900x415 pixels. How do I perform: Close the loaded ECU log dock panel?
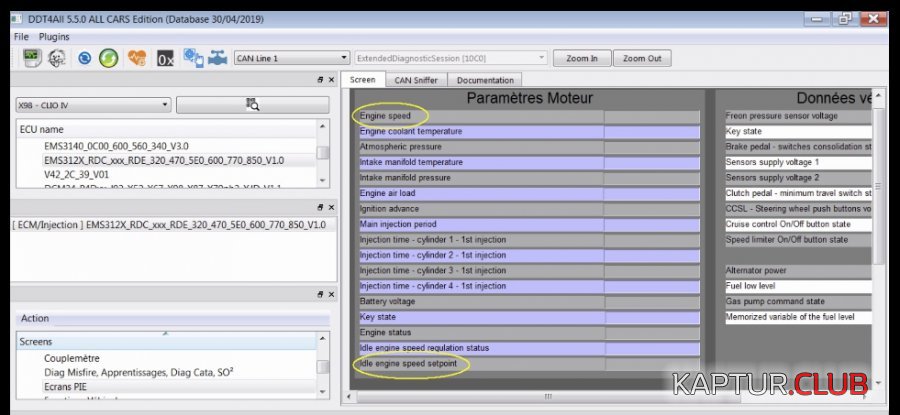[331, 207]
